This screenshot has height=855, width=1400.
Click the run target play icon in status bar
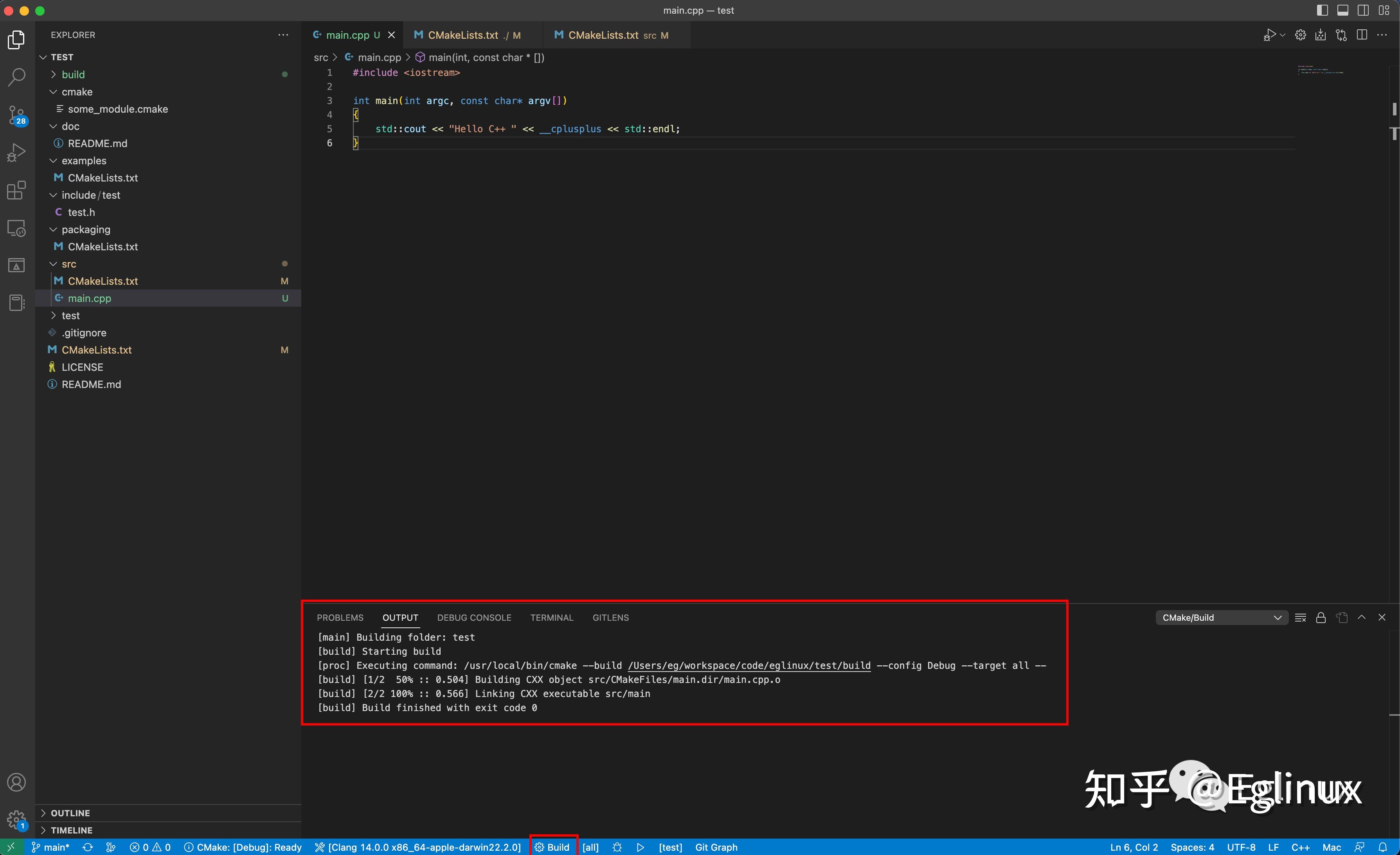tap(640, 847)
